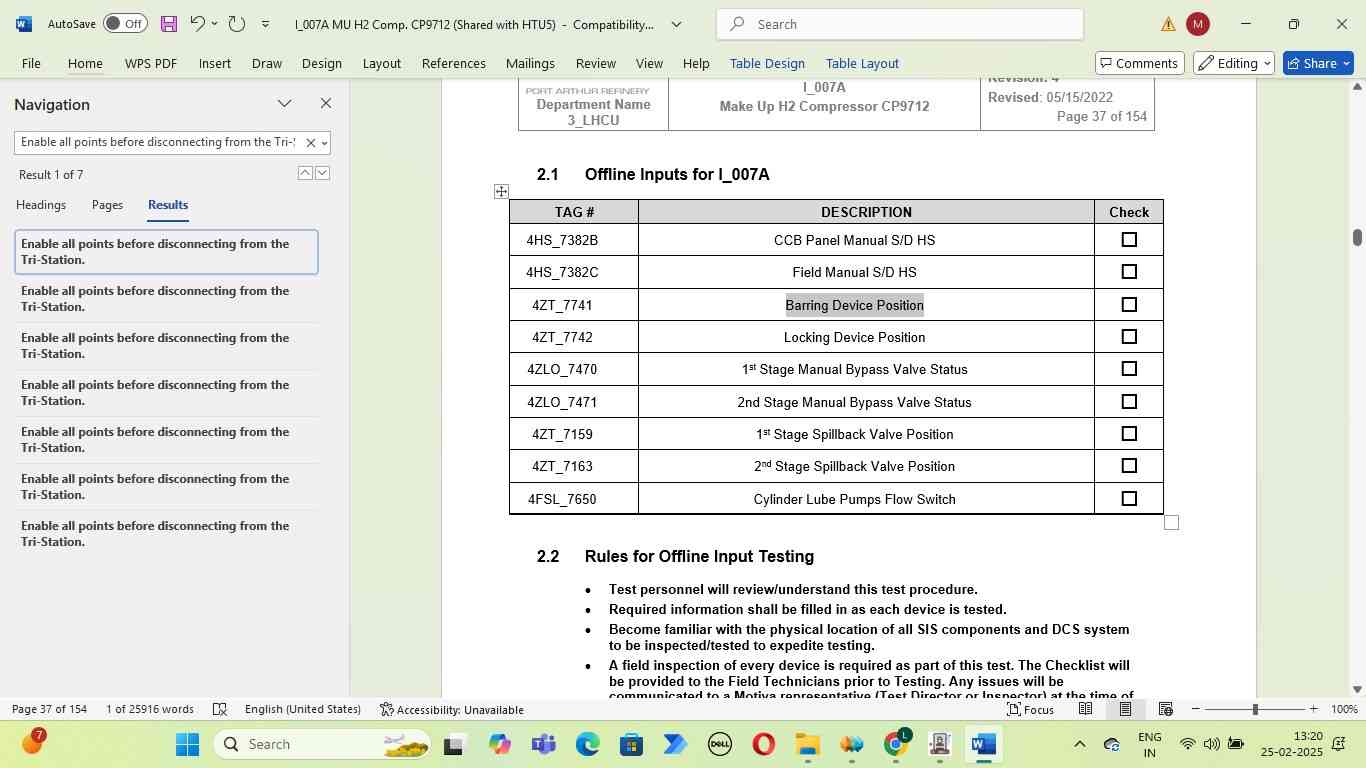Close the Navigation pane
Image resolution: width=1366 pixels, height=768 pixels.
[325, 103]
